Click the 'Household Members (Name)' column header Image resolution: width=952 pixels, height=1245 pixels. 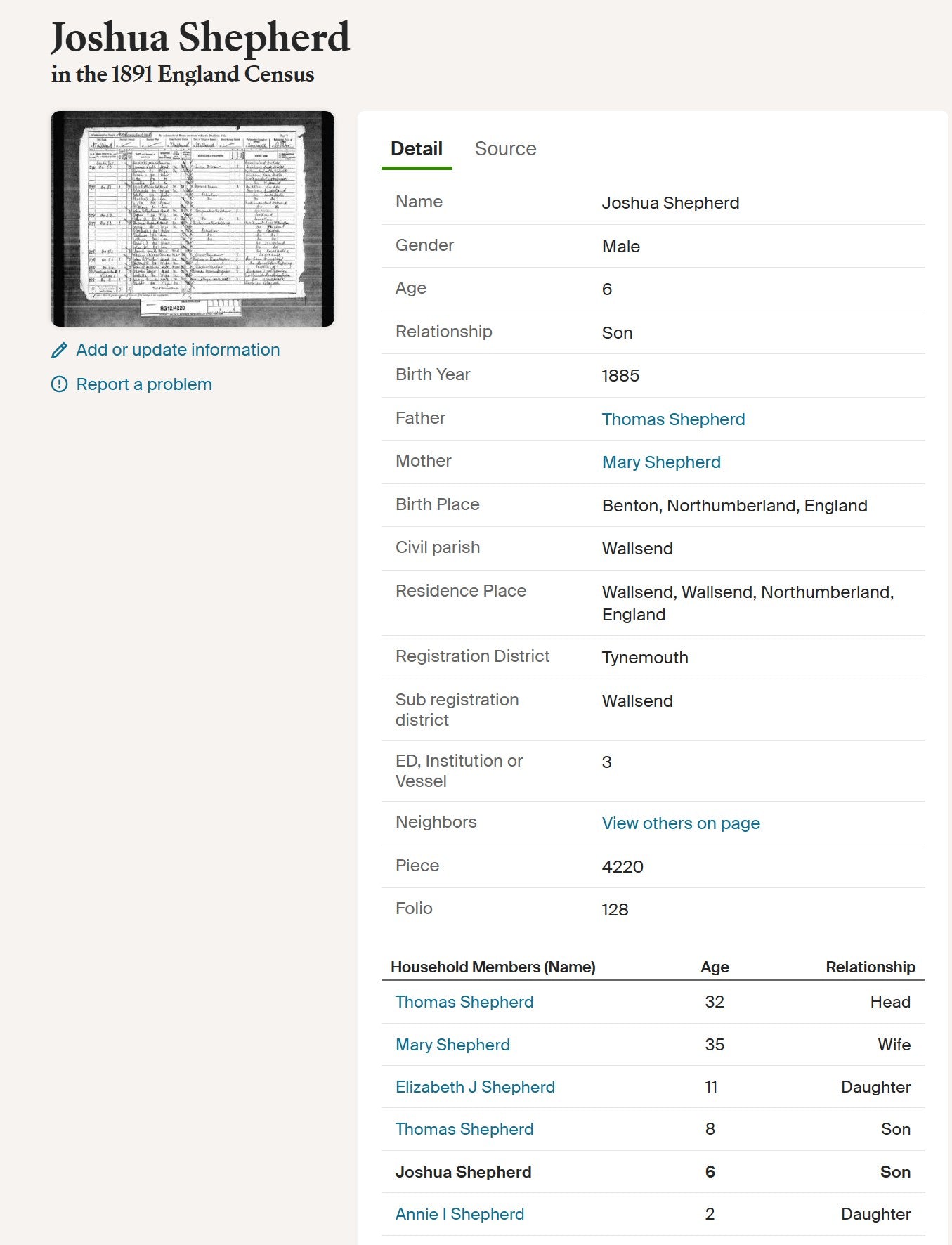[493, 967]
